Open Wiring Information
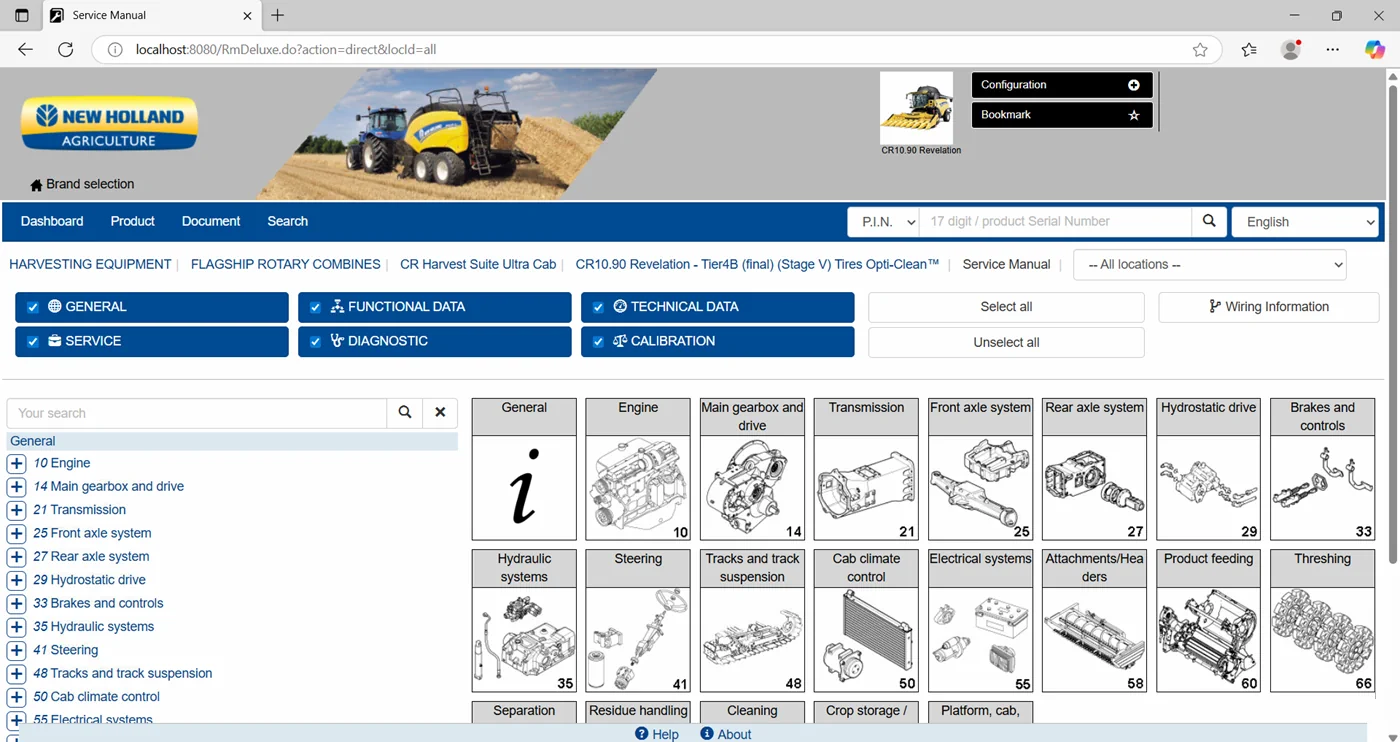The image size is (1400, 742). [1268, 307]
